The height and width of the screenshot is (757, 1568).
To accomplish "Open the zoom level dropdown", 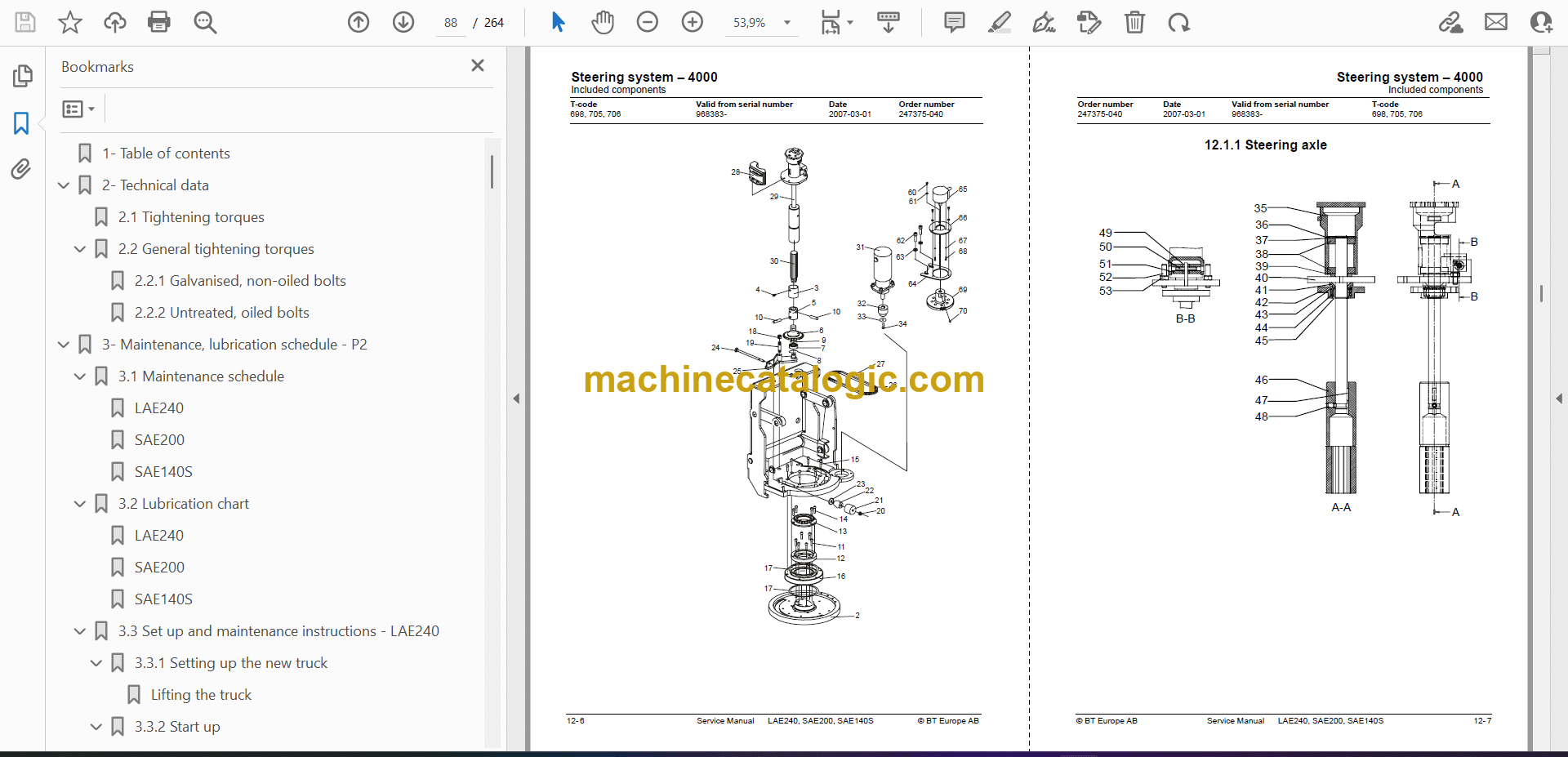I will click(x=787, y=23).
